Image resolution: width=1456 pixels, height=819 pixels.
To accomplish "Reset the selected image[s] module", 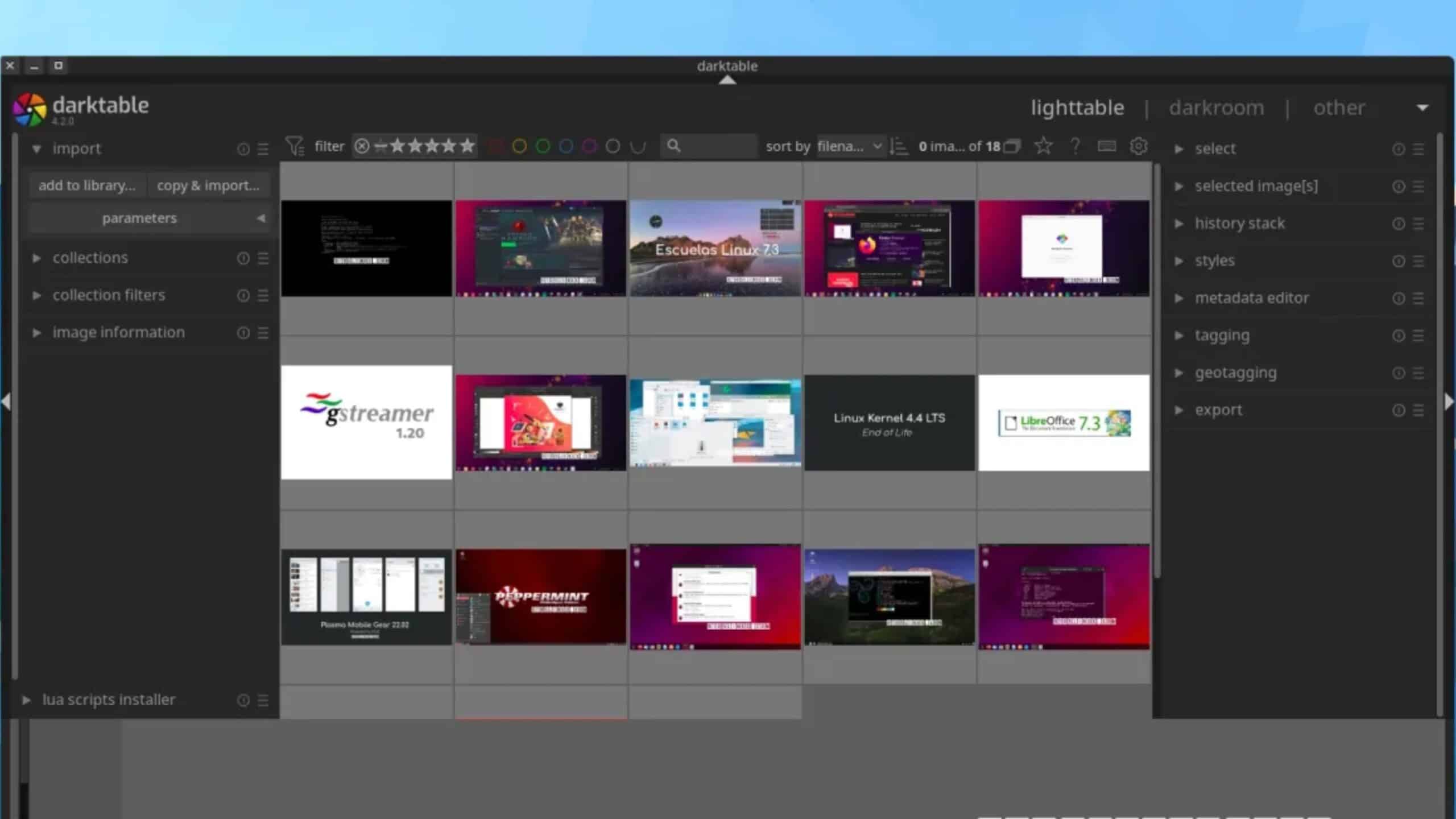I will pyautogui.click(x=1399, y=187).
